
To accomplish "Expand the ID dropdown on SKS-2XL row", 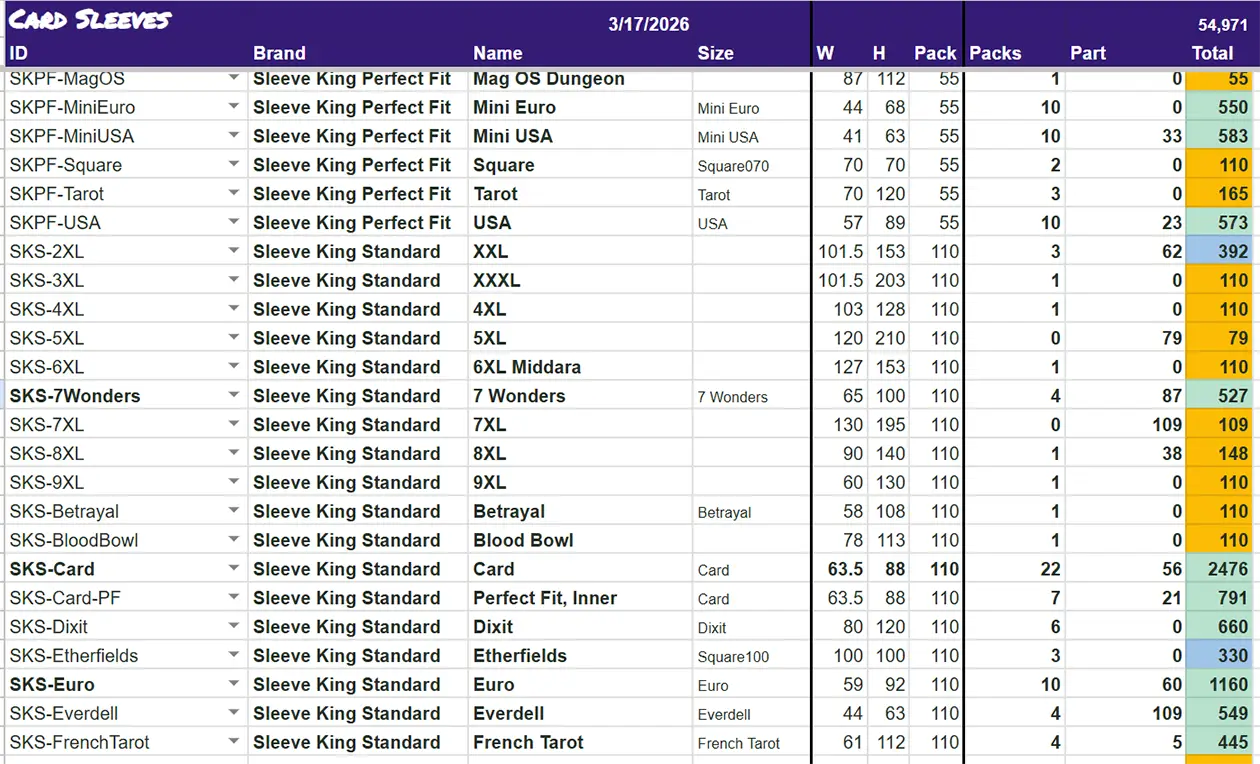I will 234,251.
